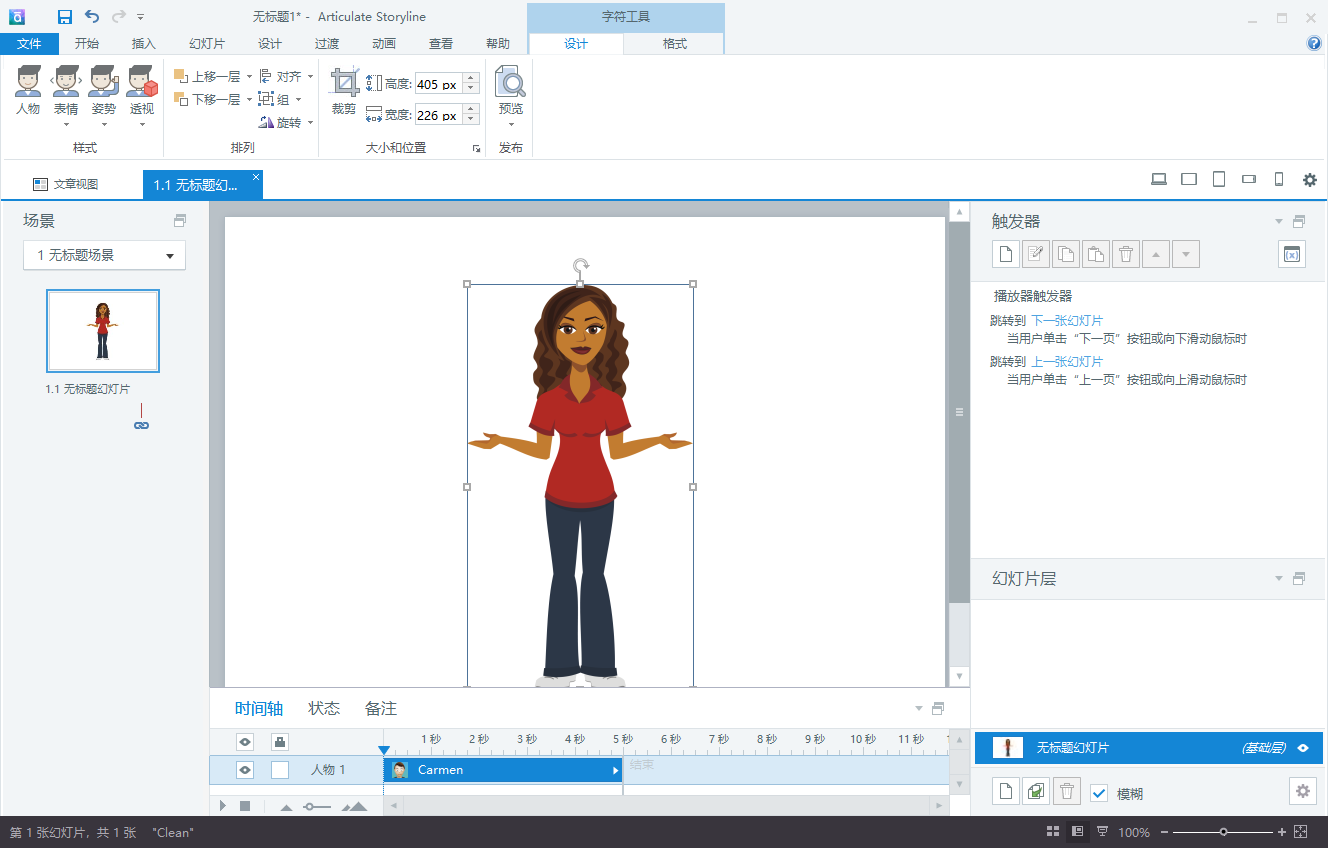This screenshot has height=848, width=1328.
Task: Paste trigger in the triggers panel
Action: click(1096, 254)
